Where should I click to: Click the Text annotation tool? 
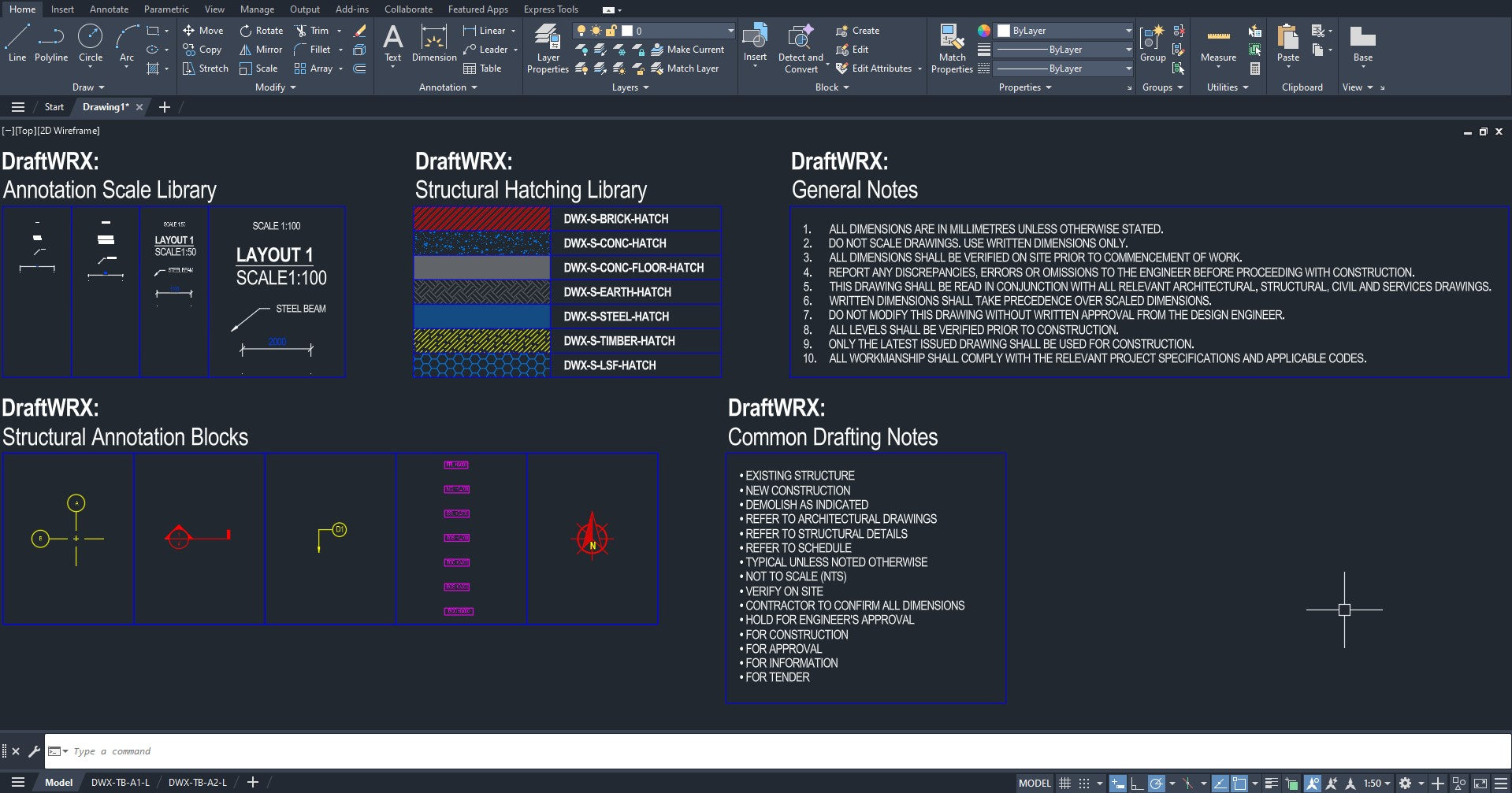tap(392, 43)
